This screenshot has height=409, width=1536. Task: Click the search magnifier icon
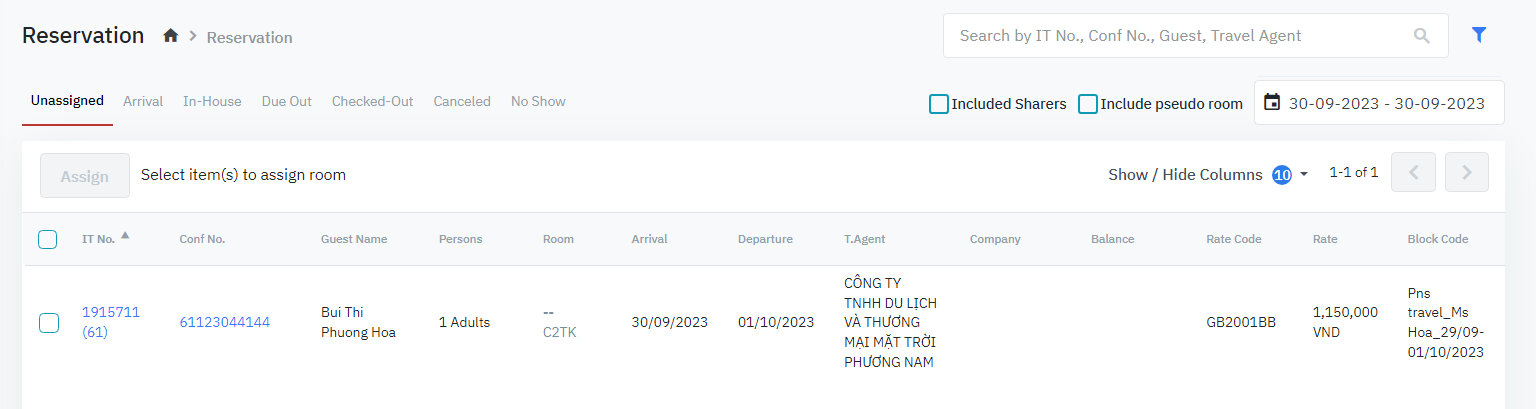(x=1422, y=36)
